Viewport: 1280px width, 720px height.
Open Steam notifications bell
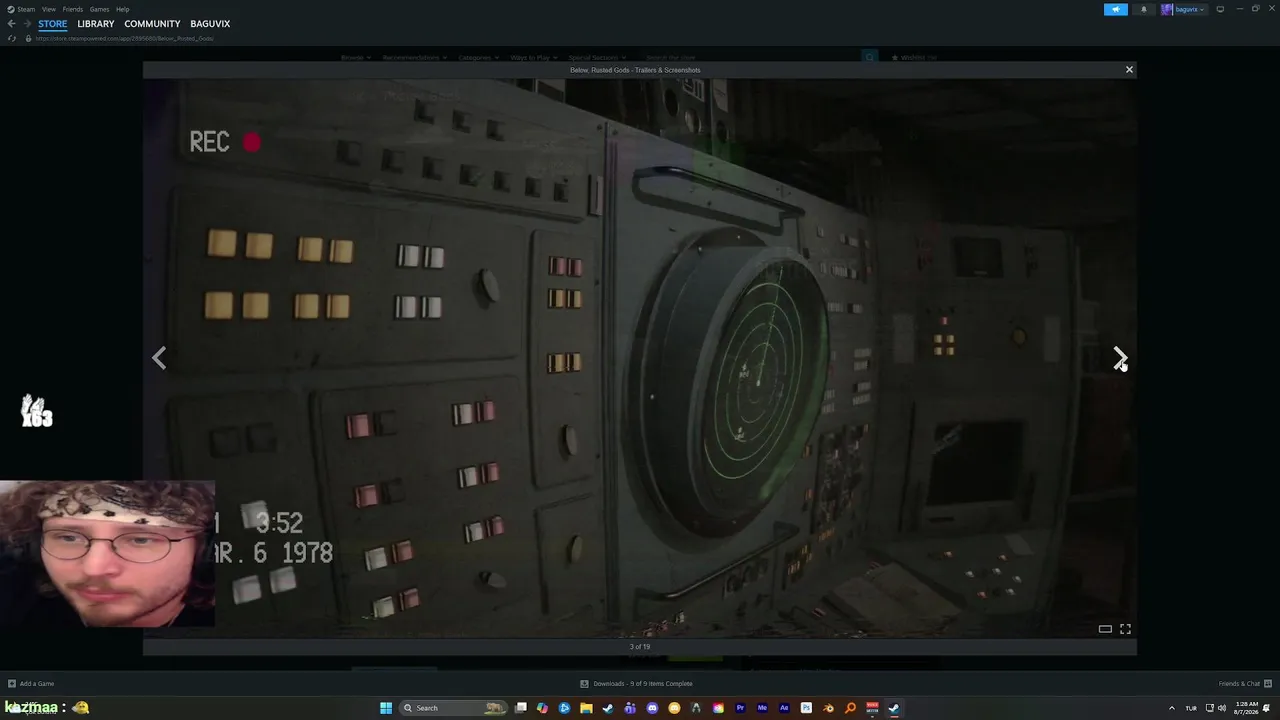click(x=1144, y=9)
